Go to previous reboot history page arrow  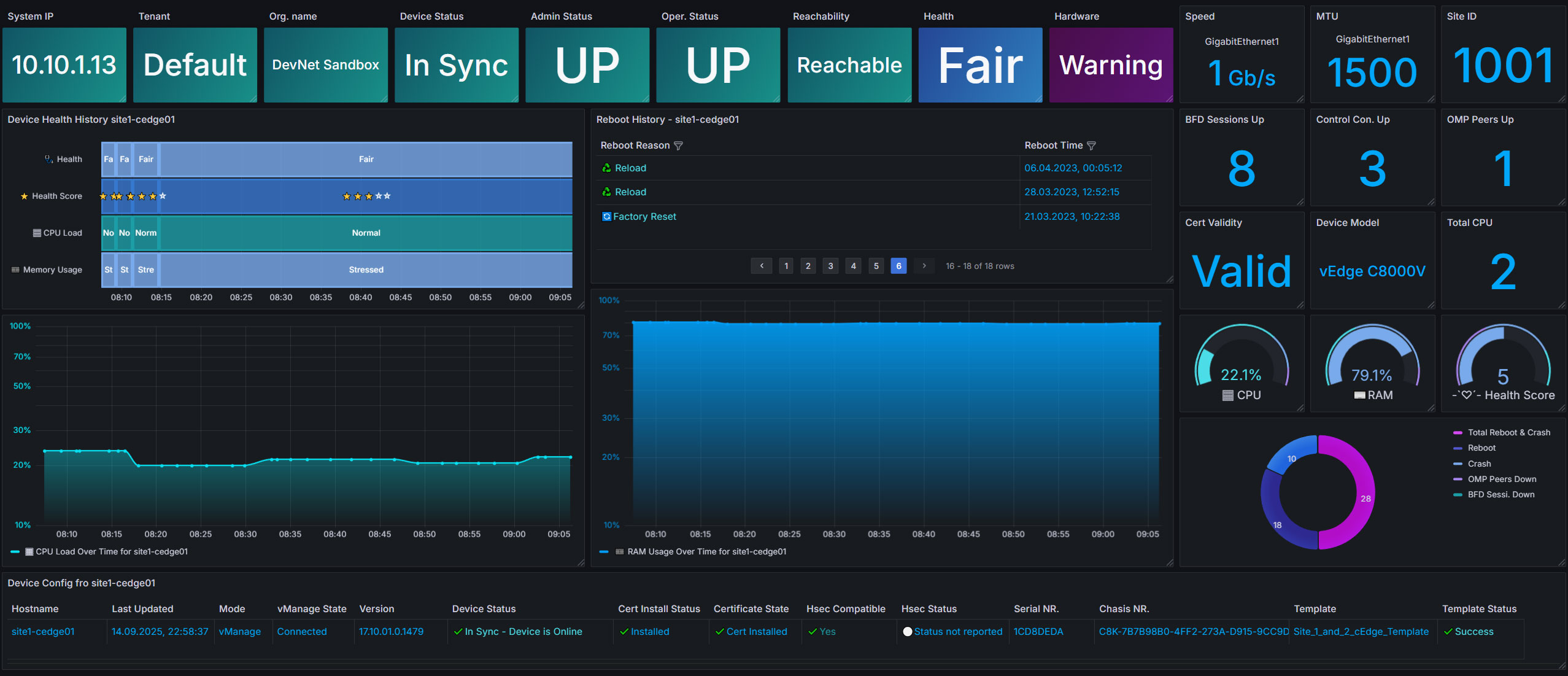pyautogui.click(x=762, y=266)
